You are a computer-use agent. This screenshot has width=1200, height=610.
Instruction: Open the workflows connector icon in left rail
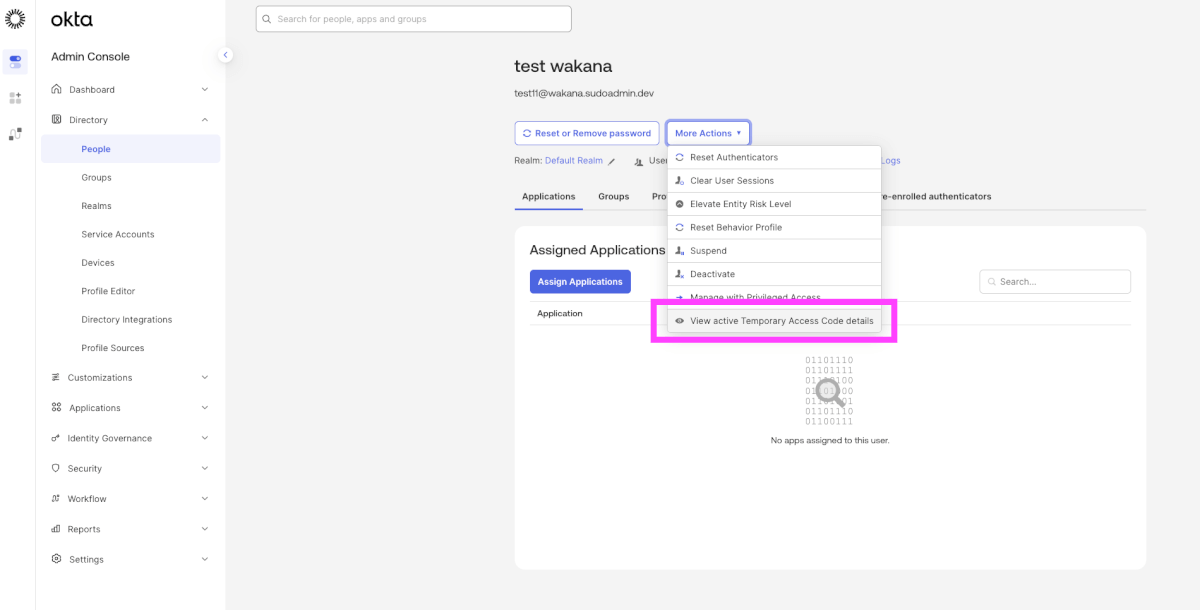[x=15, y=134]
